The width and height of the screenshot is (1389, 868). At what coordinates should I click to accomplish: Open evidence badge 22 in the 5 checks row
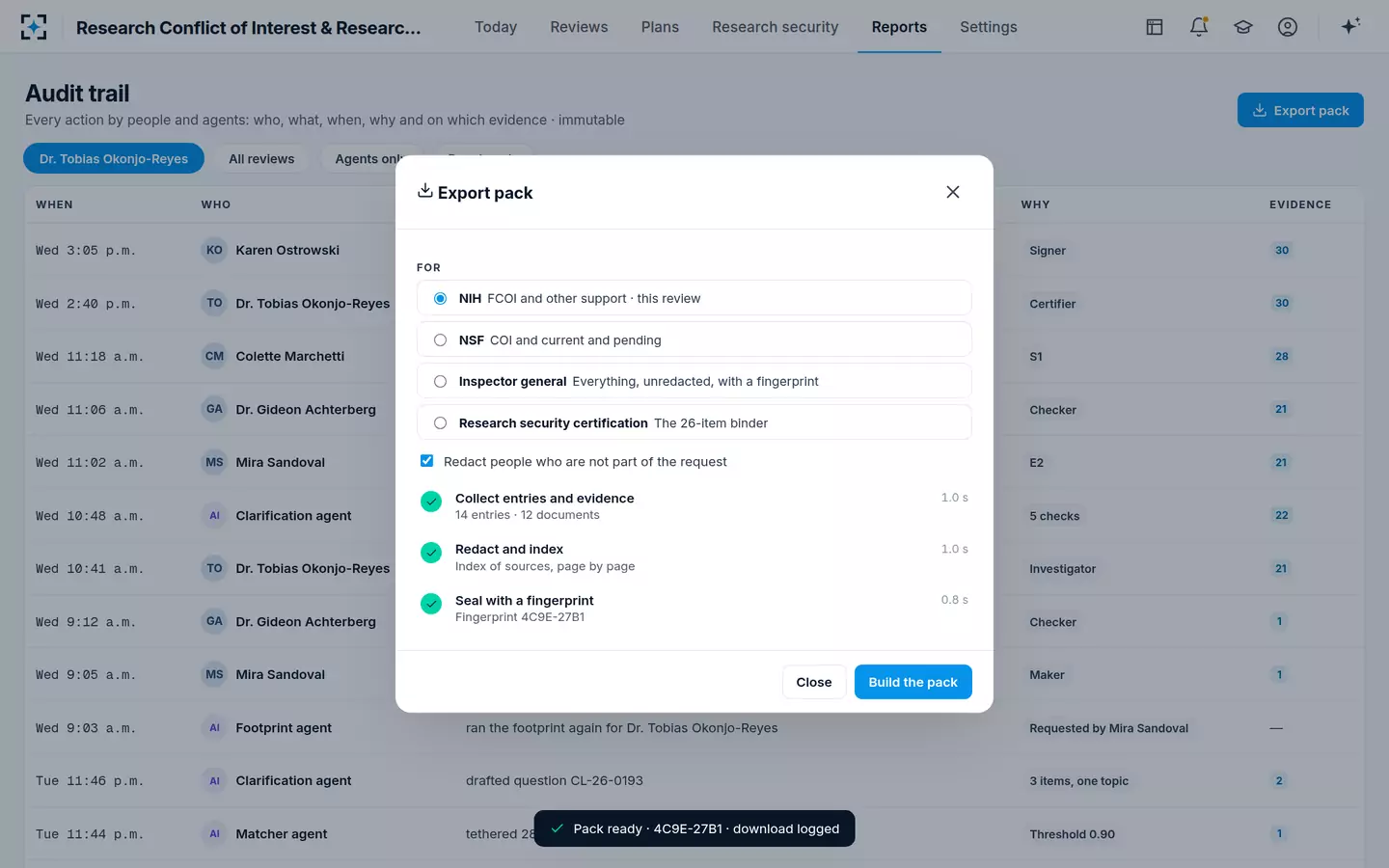point(1281,515)
